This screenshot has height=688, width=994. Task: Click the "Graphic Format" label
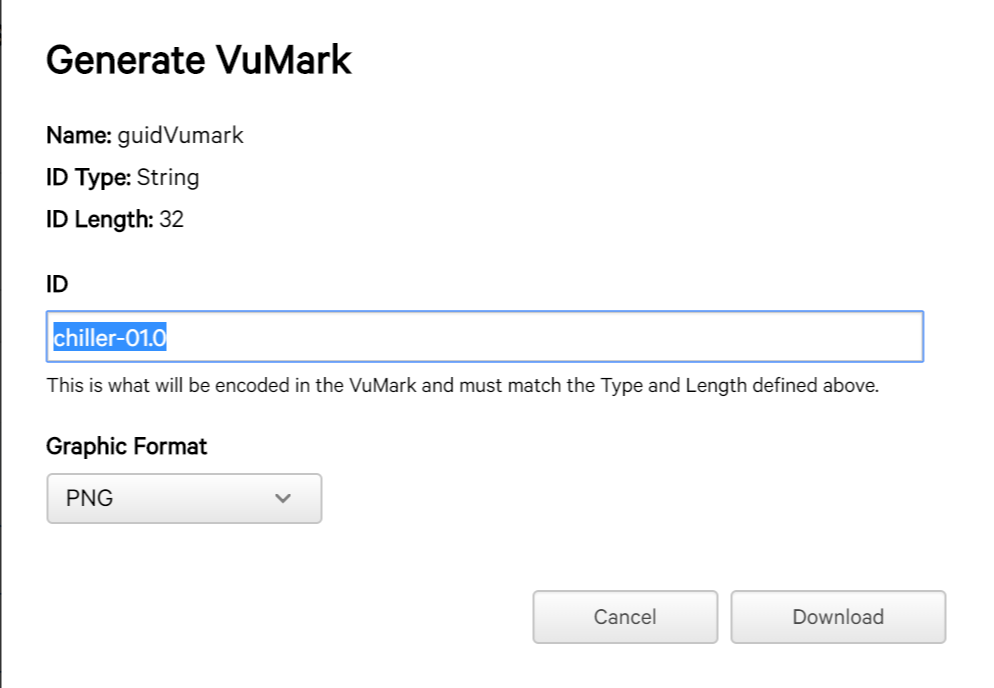coord(127,446)
